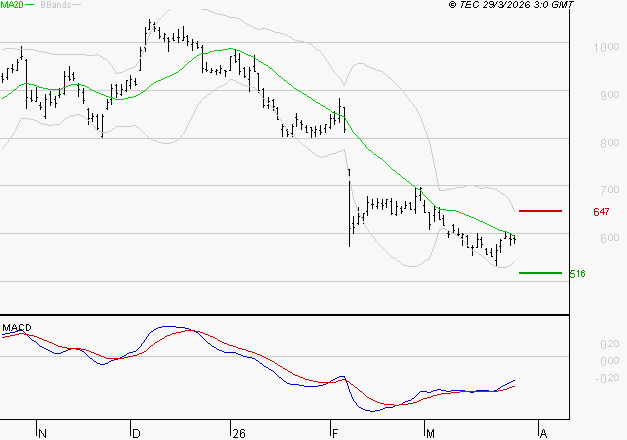Select the green 516 support line
Viewport: 627px width, 440px height.
(540, 273)
